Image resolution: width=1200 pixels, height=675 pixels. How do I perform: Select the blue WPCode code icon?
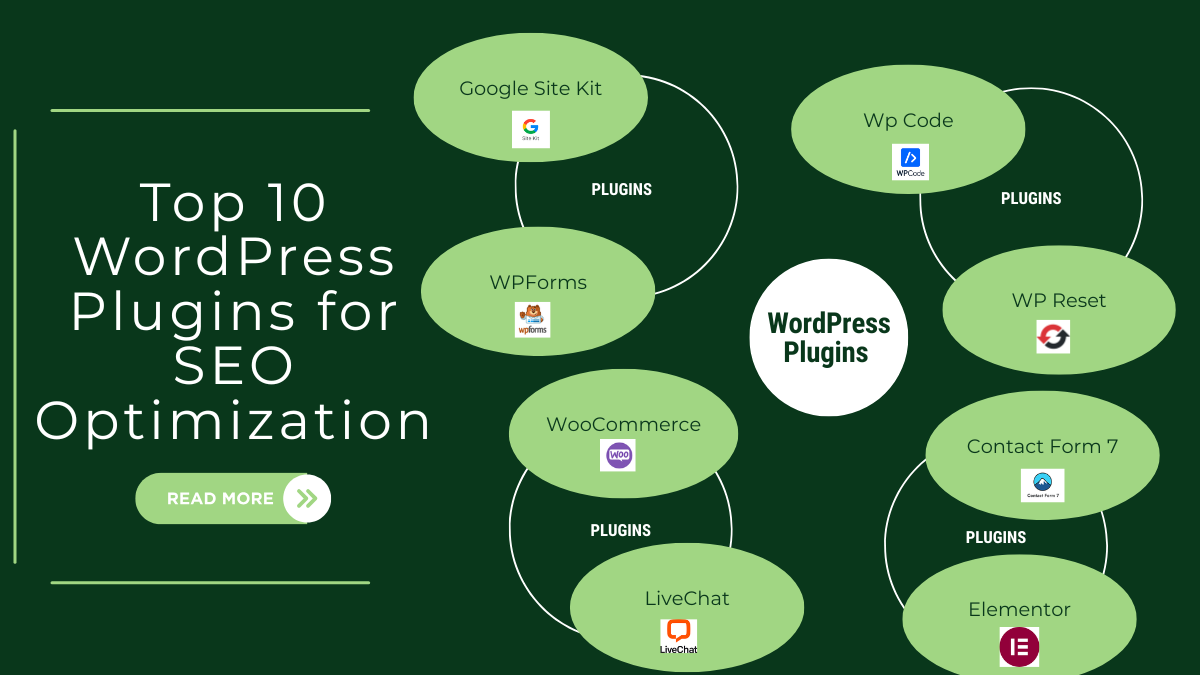click(x=910, y=160)
